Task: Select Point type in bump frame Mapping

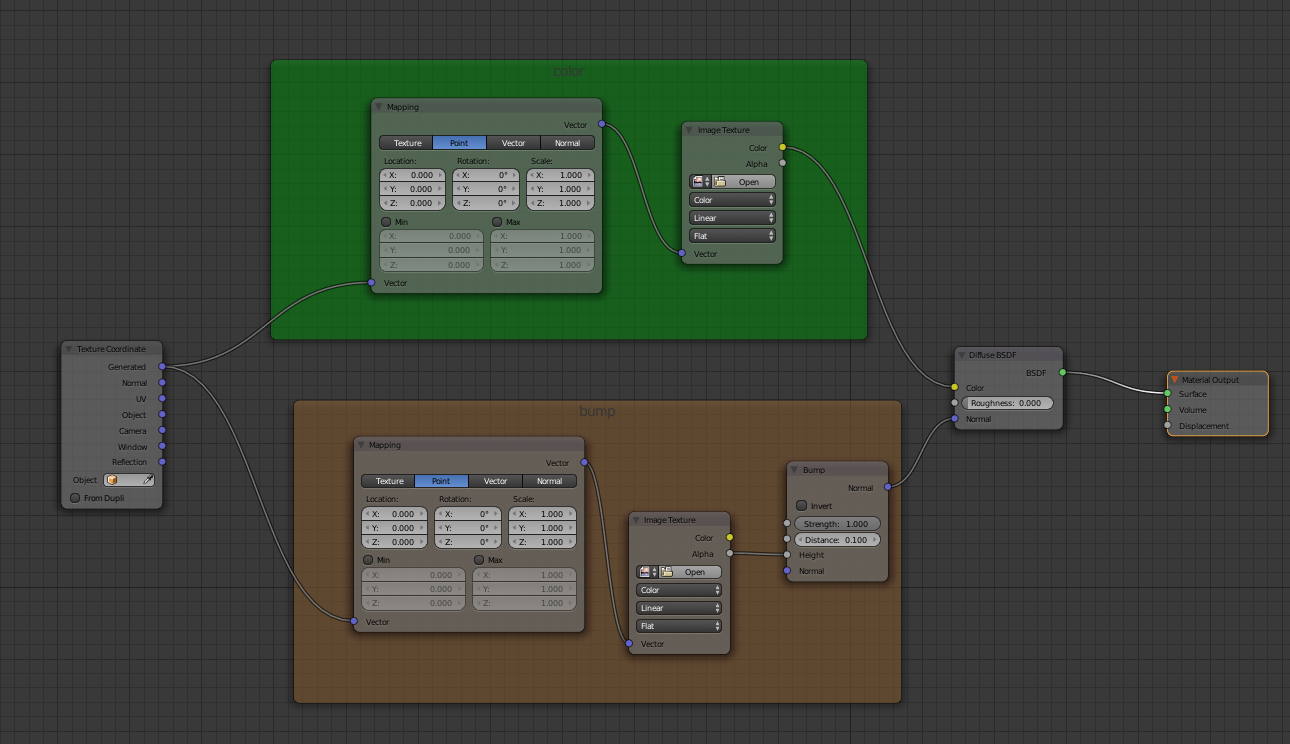Action: (441, 481)
